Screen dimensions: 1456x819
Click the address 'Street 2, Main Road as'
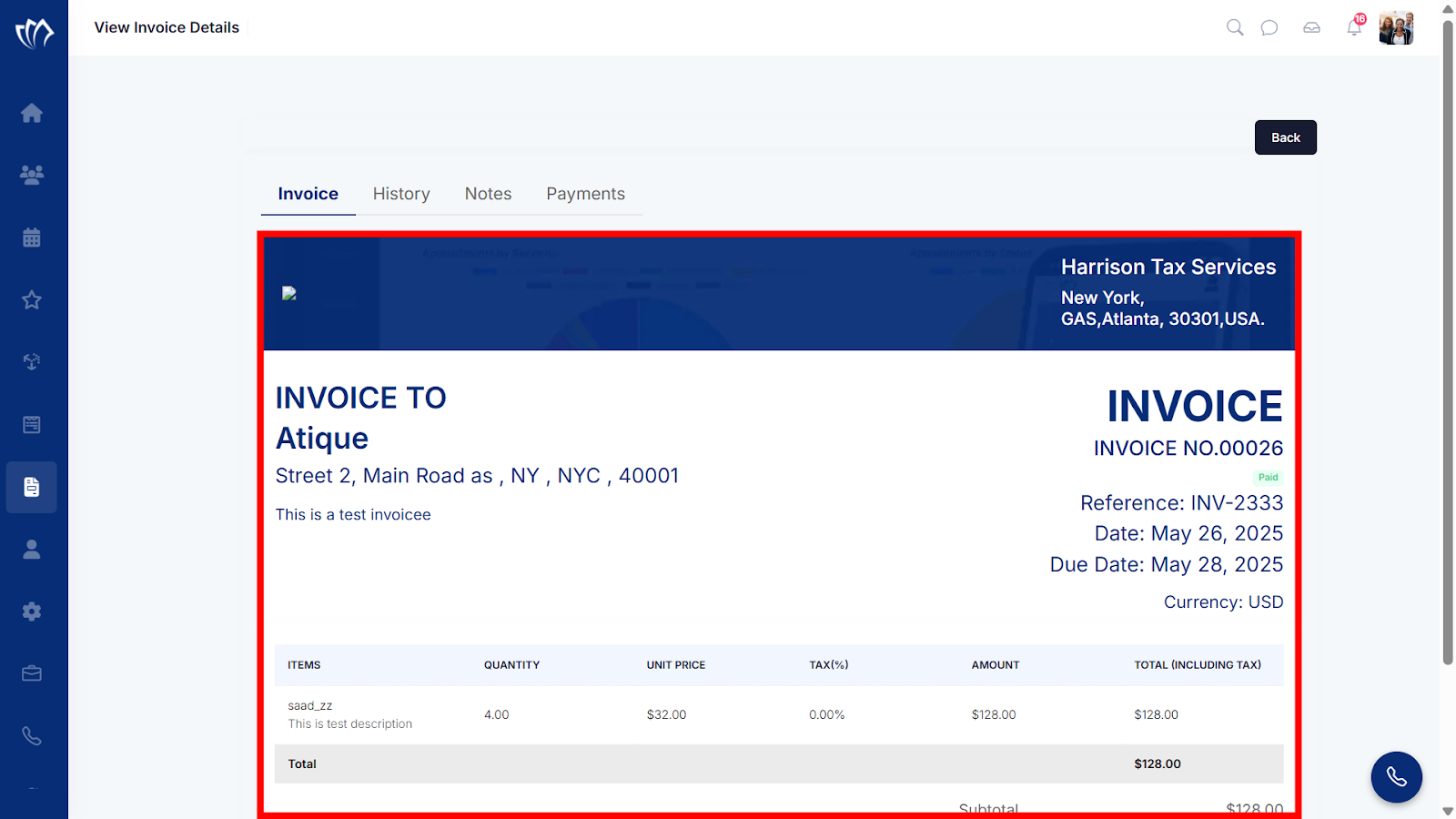pyautogui.click(x=384, y=476)
